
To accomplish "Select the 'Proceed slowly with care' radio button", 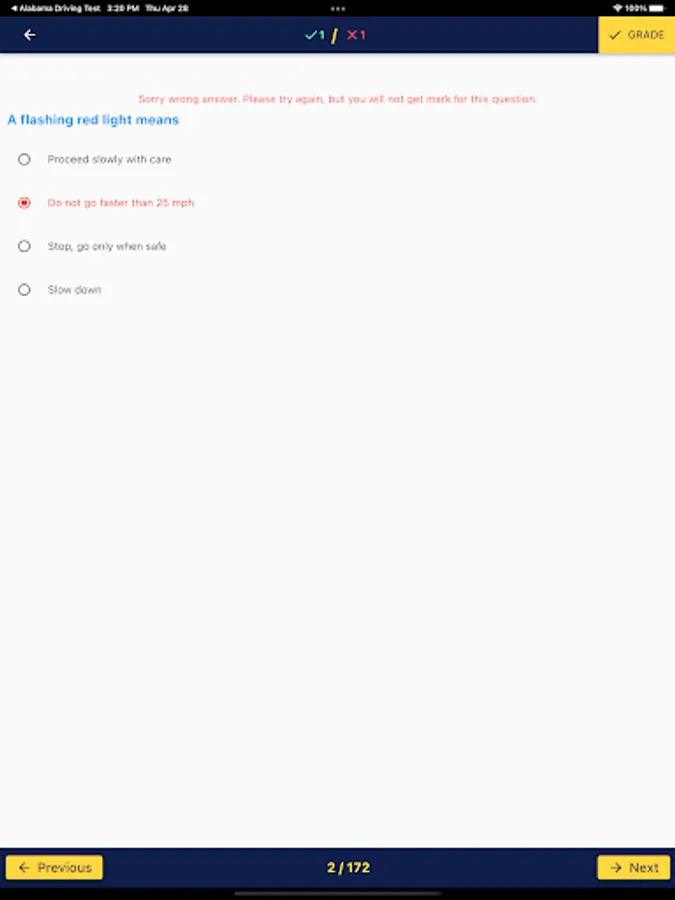I will (24, 159).
